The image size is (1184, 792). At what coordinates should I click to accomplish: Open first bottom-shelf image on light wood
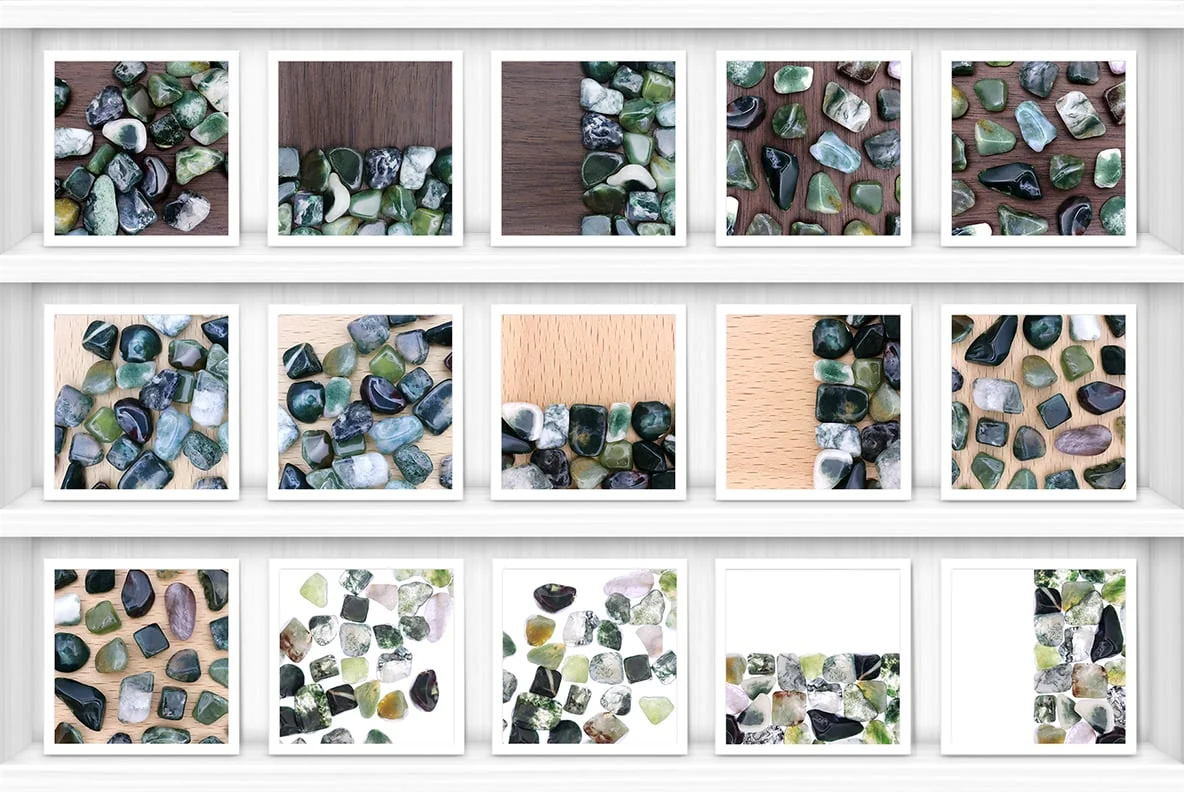141,656
